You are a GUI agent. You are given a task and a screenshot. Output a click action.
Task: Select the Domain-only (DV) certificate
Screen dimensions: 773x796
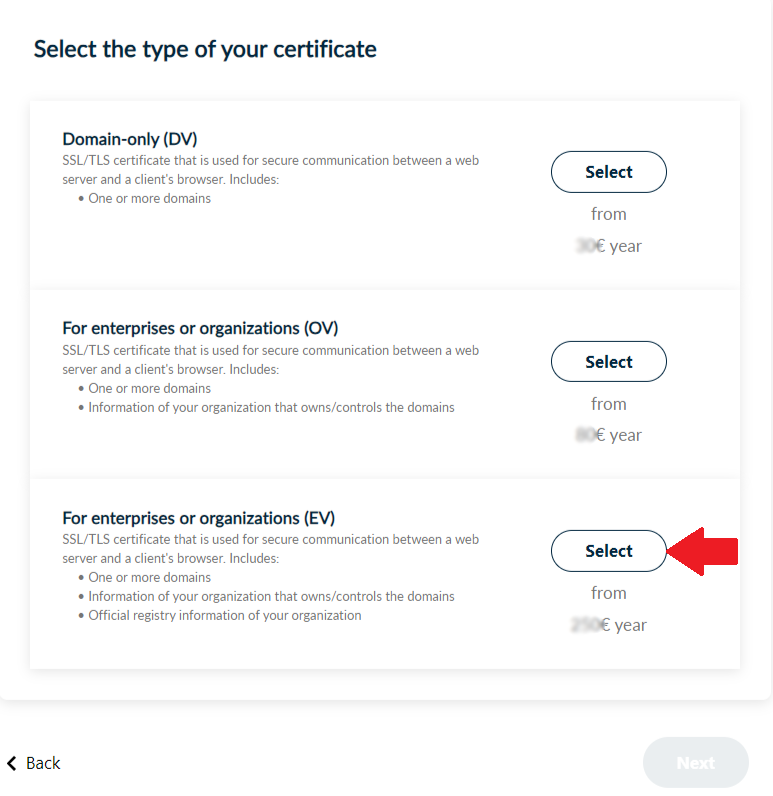tap(608, 172)
